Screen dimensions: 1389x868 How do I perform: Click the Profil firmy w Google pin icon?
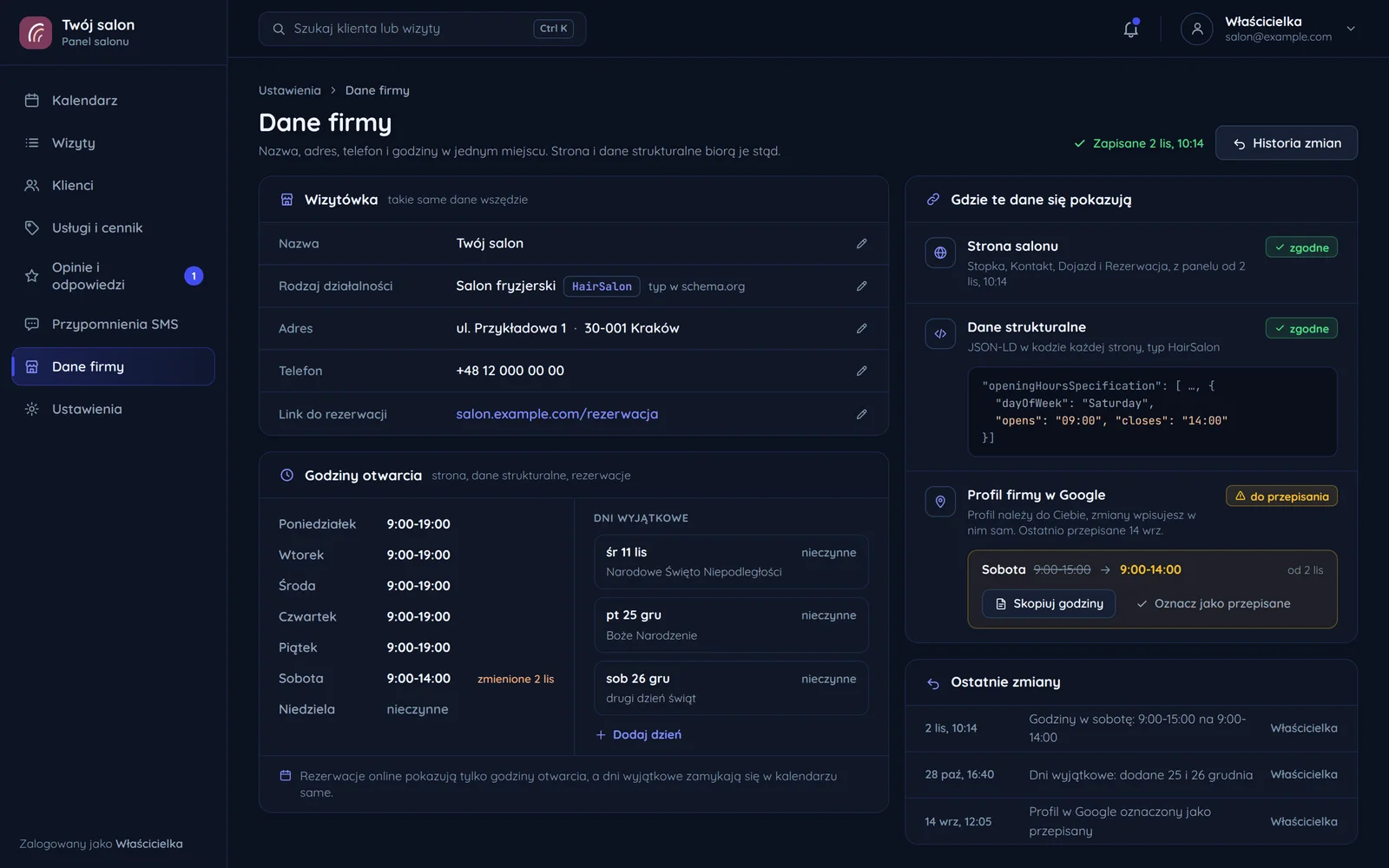pyautogui.click(x=940, y=501)
